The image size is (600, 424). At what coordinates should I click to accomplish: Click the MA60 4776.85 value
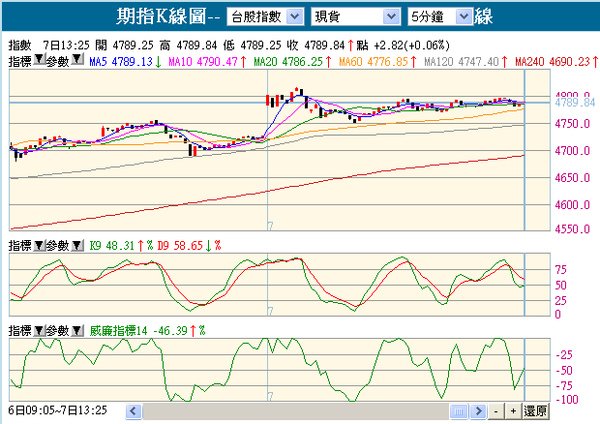[x=373, y=61]
